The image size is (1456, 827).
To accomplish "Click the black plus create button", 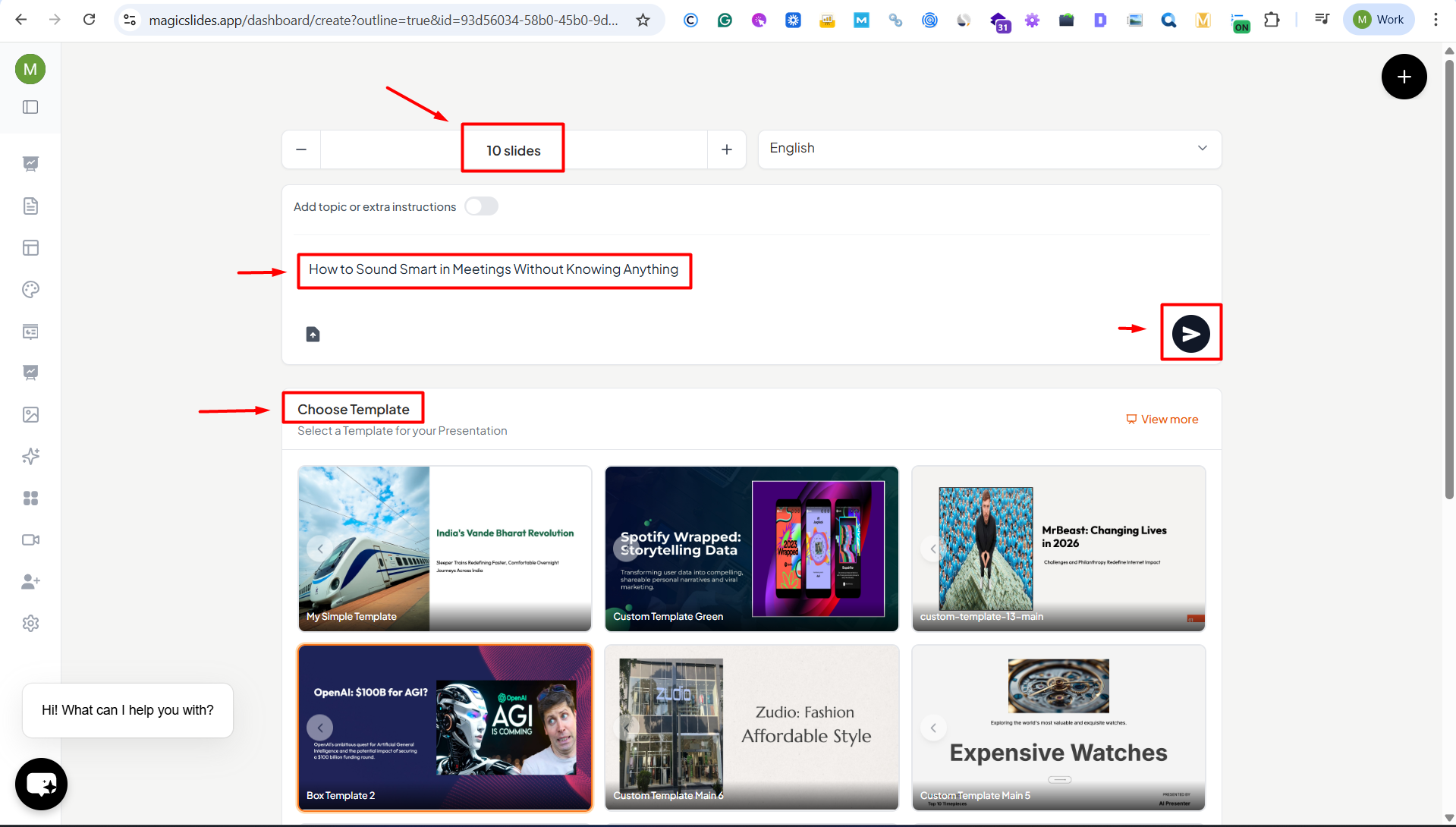I will point(1404,77).
